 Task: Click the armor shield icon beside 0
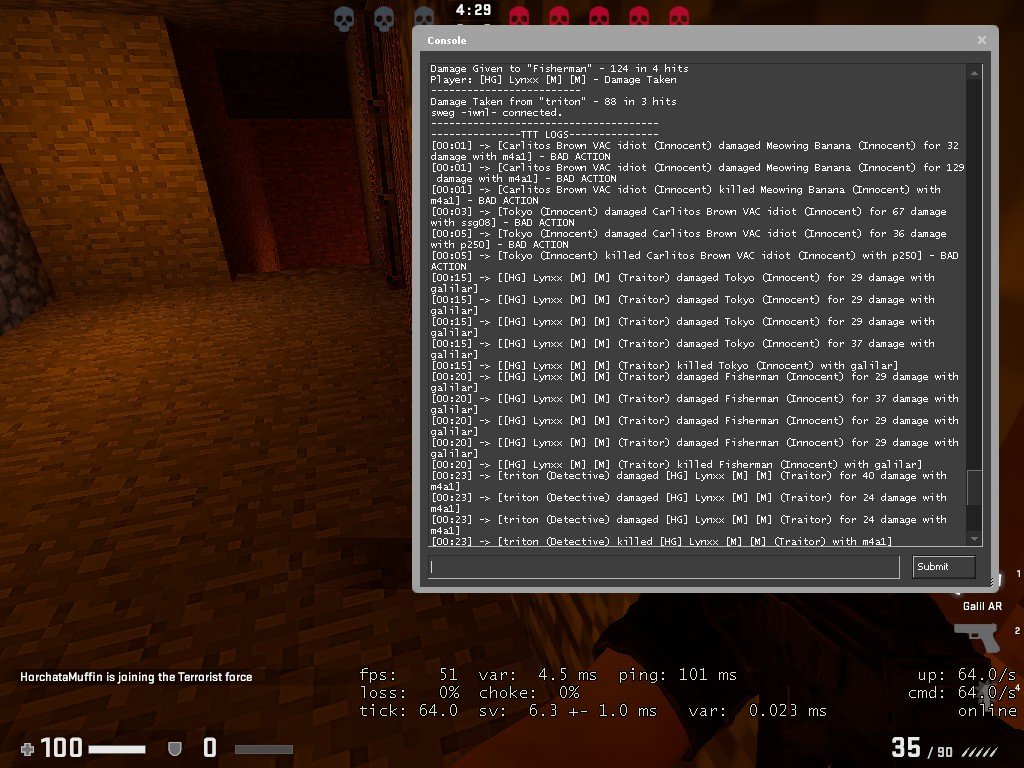click(x=174, y=748)
